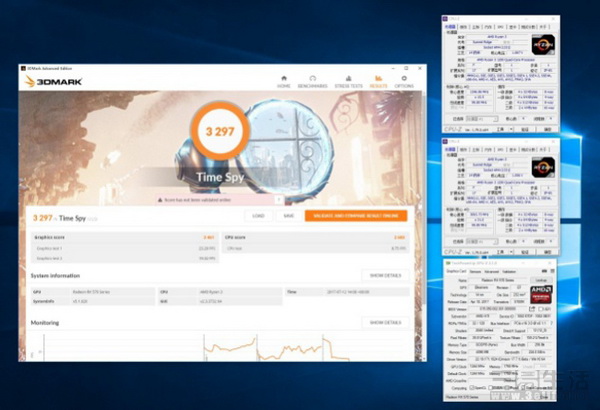This screenshot has height=410, width=600.
Task: Select SPD tab in topmost CPU-Z window
Action: click(x=501, y=27)
